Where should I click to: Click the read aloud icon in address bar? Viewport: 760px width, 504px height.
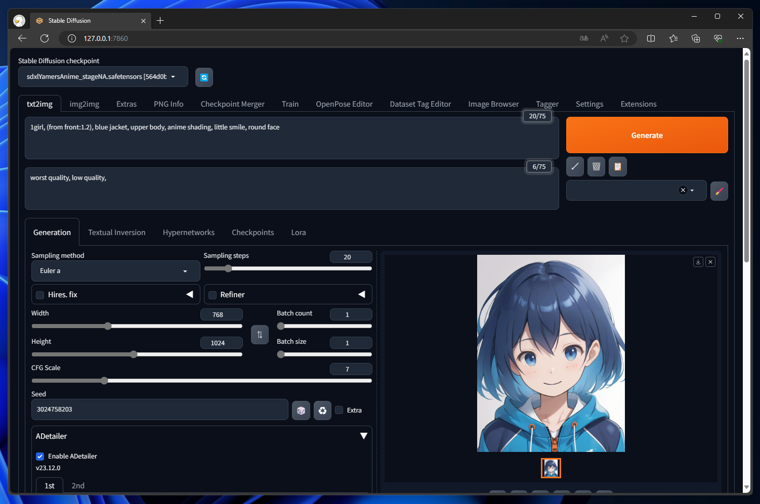[x=604, y=38]
